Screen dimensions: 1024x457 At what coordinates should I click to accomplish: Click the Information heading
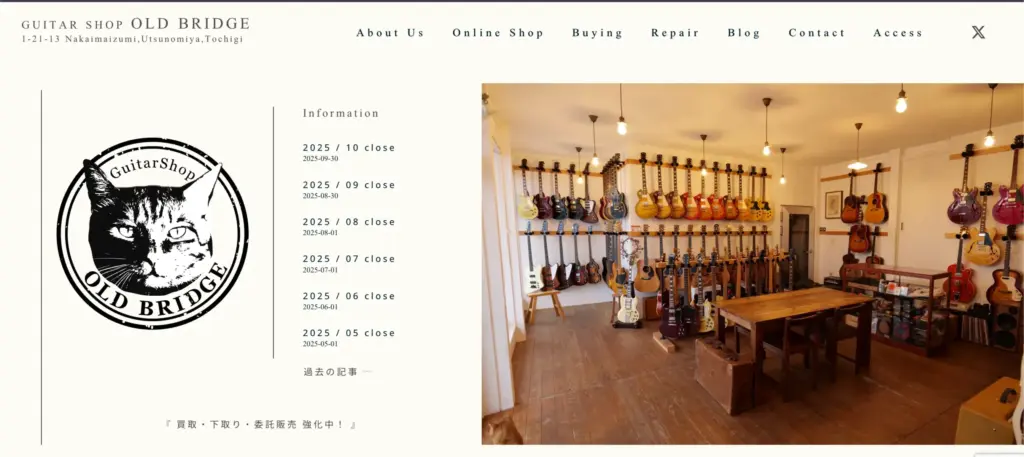(x=340, y=113)
